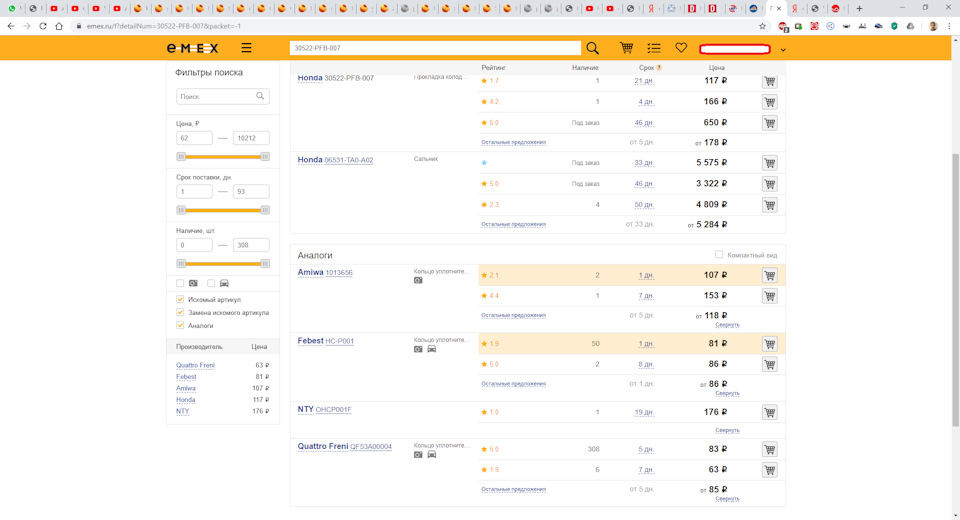Open Febest manufacturer link in filters
The image size is (960, 520).
tap(186, 377)
